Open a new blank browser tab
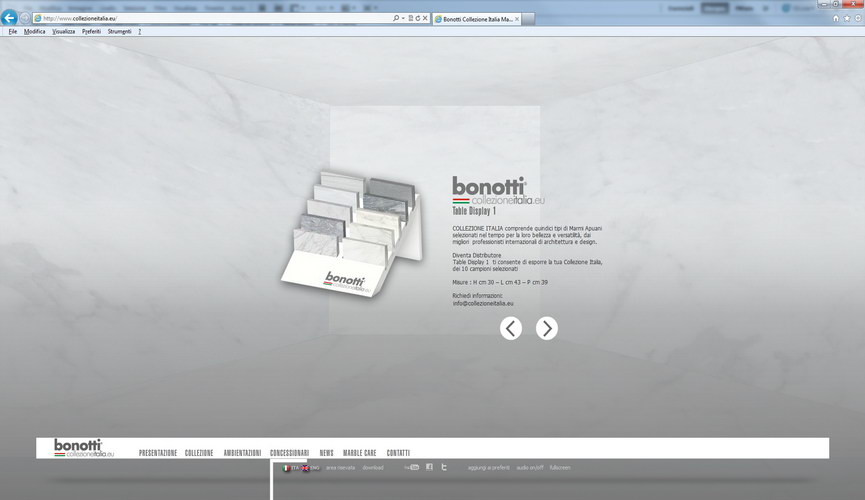Screen dimensions: 865x500 pyautogui.click(x=528, y=19)
